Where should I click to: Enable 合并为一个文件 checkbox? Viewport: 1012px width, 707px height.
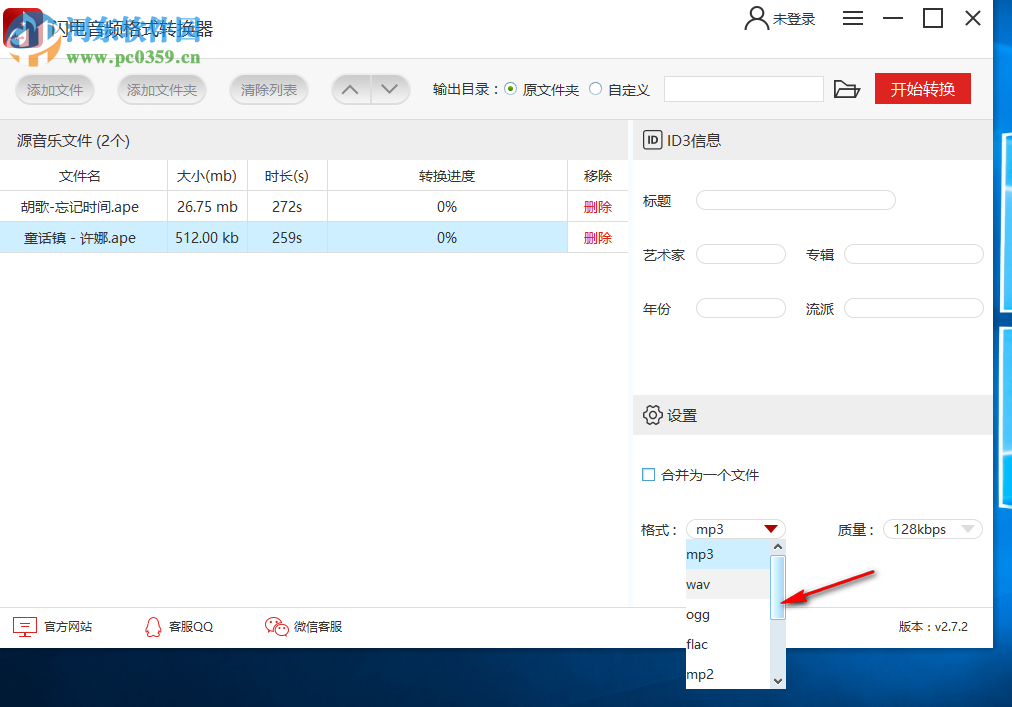click(649, 475)
